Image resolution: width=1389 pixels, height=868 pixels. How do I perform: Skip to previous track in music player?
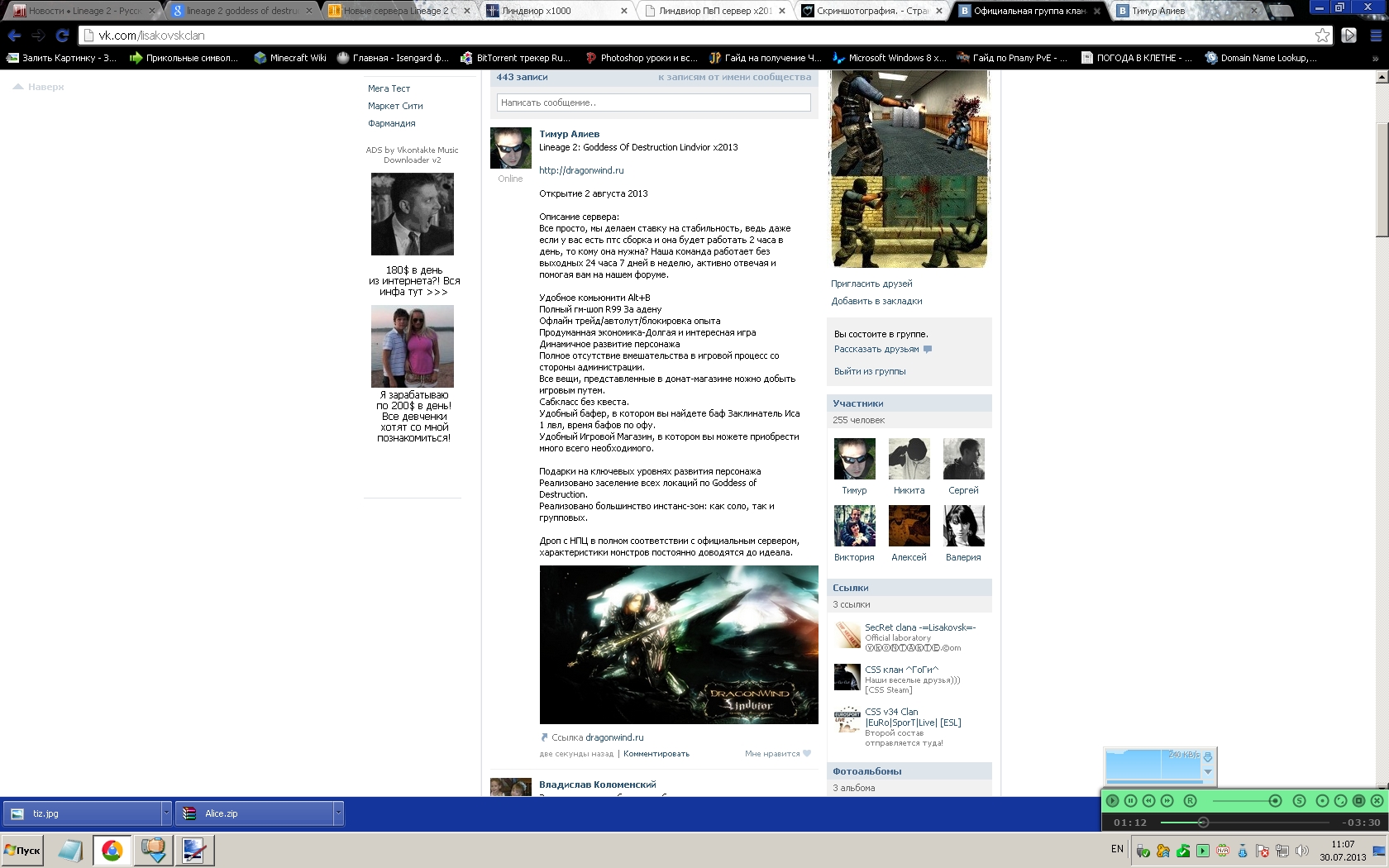(x=1148, y=800)
